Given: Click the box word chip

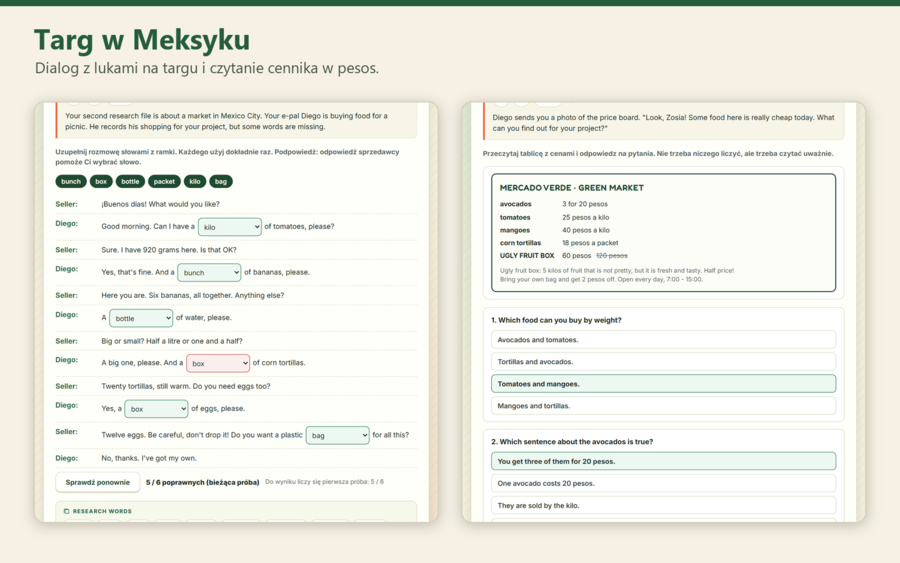Looking at the screenshot, I should (101, 181).
